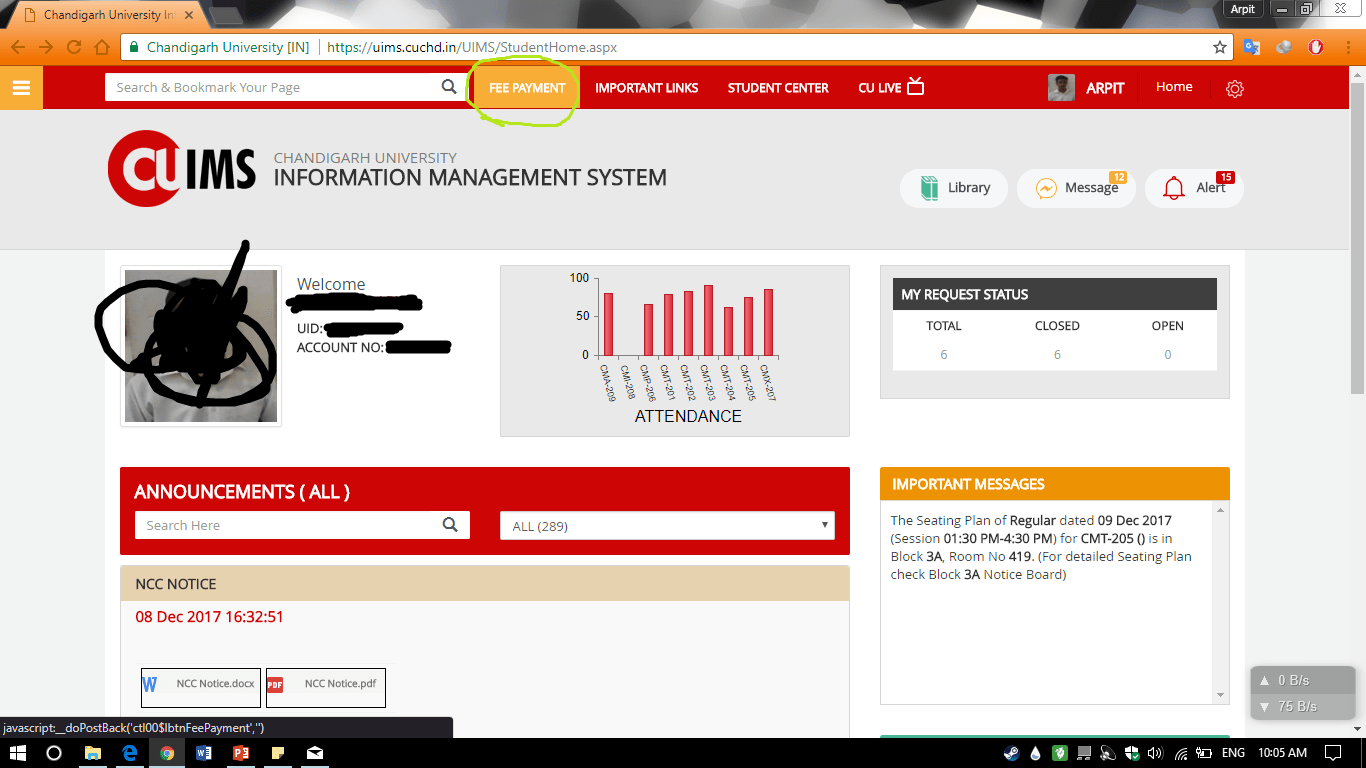
Task: Open the settings gear in the red header
Action: [x=1235, y=88]
